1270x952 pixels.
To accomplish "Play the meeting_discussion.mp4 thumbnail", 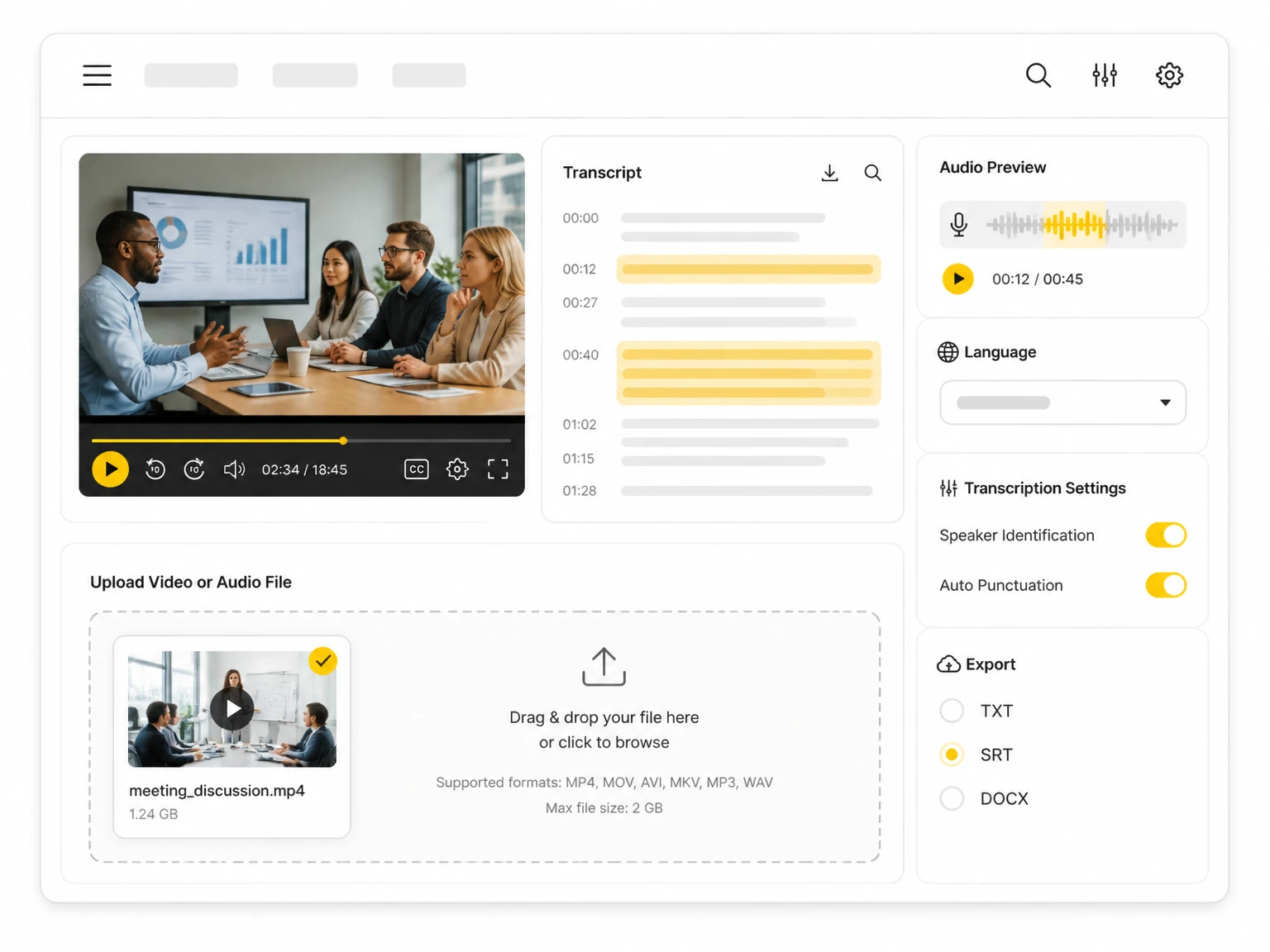I will [232, 709].
